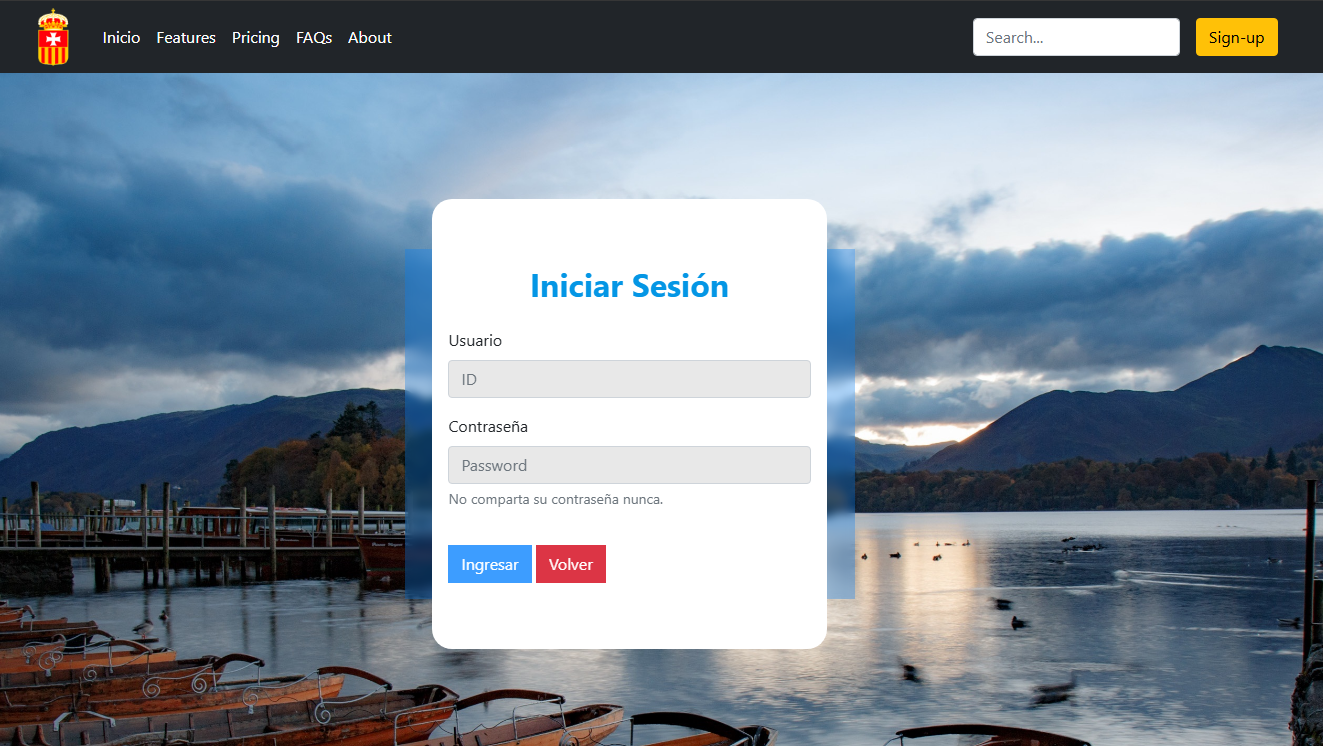Focus the Search box in navbar

[x=1075, y=38]
